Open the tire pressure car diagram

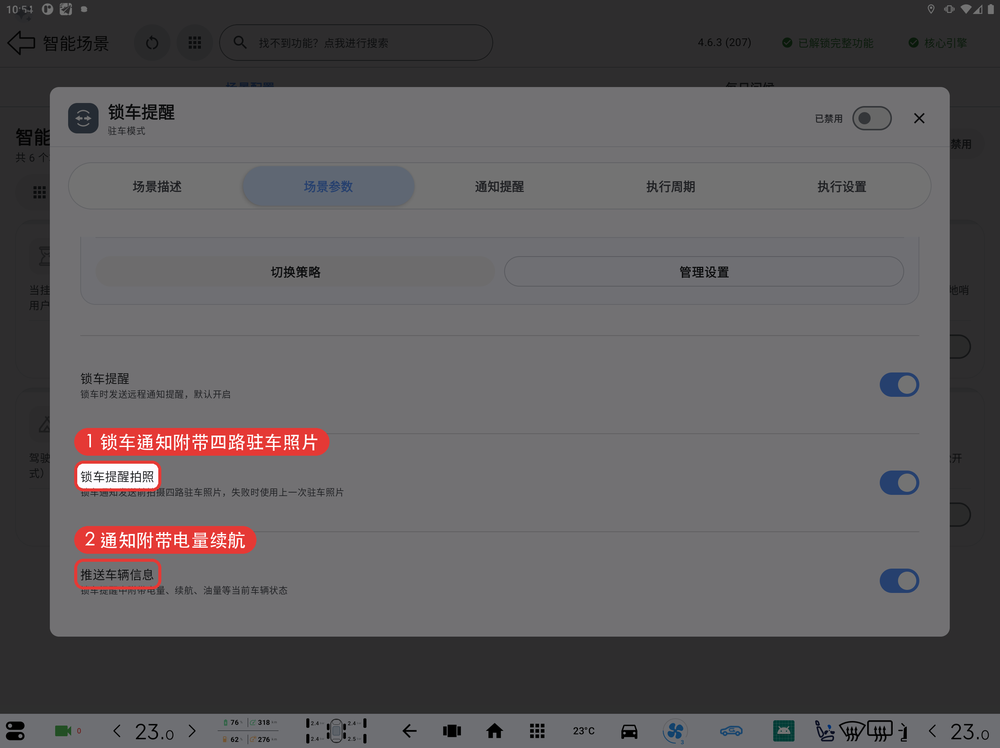pyautogui.click(x=336, y=731)
